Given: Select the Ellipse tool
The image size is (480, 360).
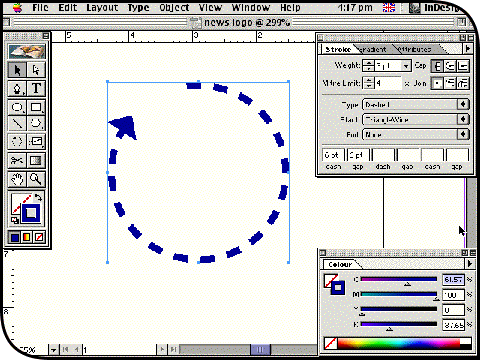Looking at the screenshot, I should (17, 107).
